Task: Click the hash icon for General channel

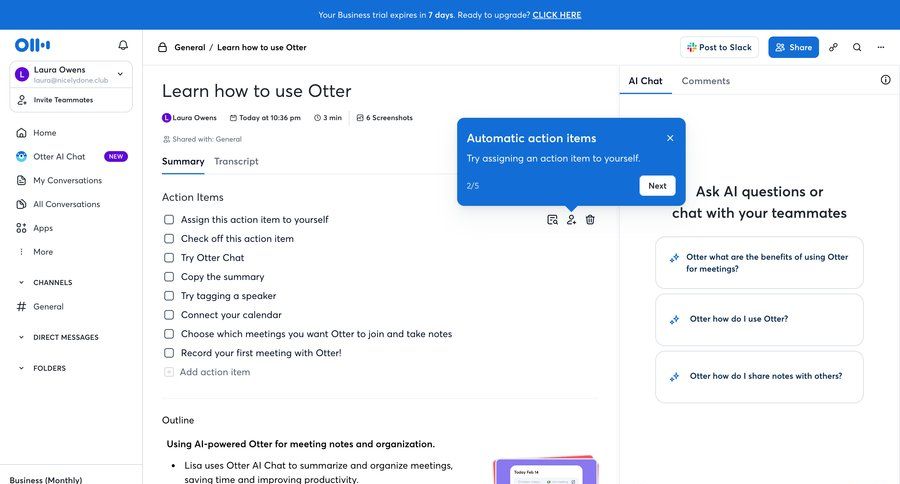Action: [x=21, y=307]
